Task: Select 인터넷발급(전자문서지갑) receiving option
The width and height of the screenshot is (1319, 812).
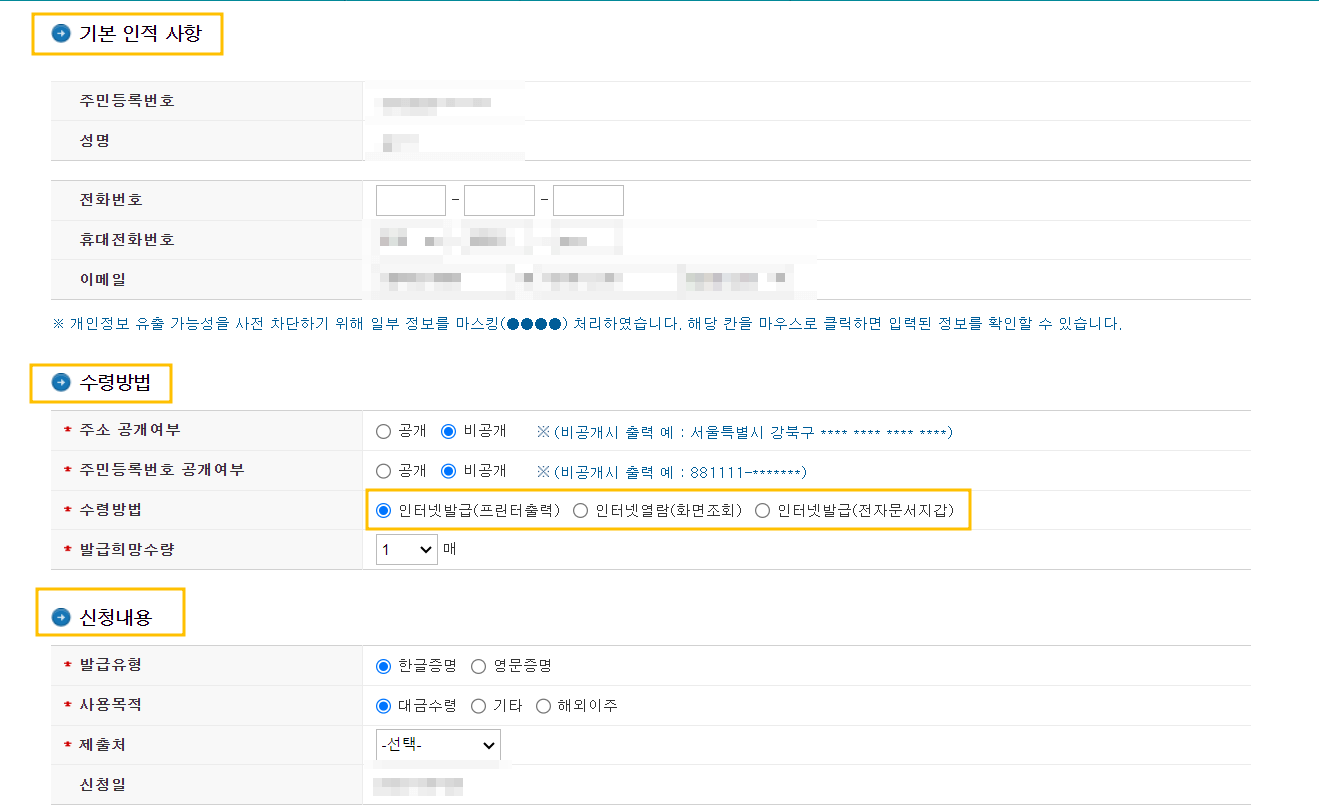Action: tap(763, 510)
